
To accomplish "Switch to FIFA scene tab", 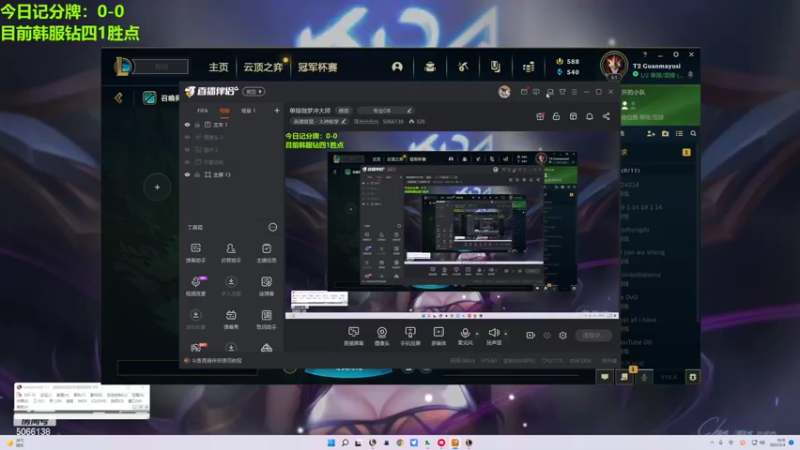I will coord(203,111).
